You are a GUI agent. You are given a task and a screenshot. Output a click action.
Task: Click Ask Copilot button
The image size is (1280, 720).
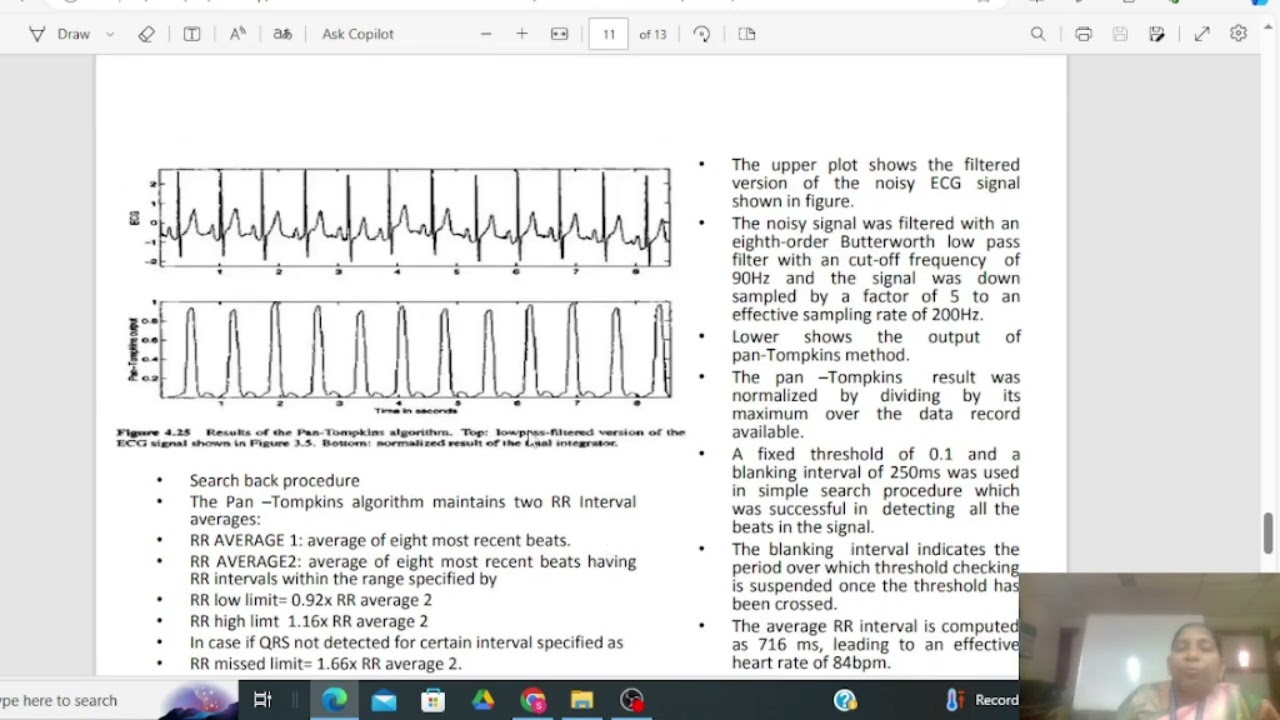tap(358, 34)
